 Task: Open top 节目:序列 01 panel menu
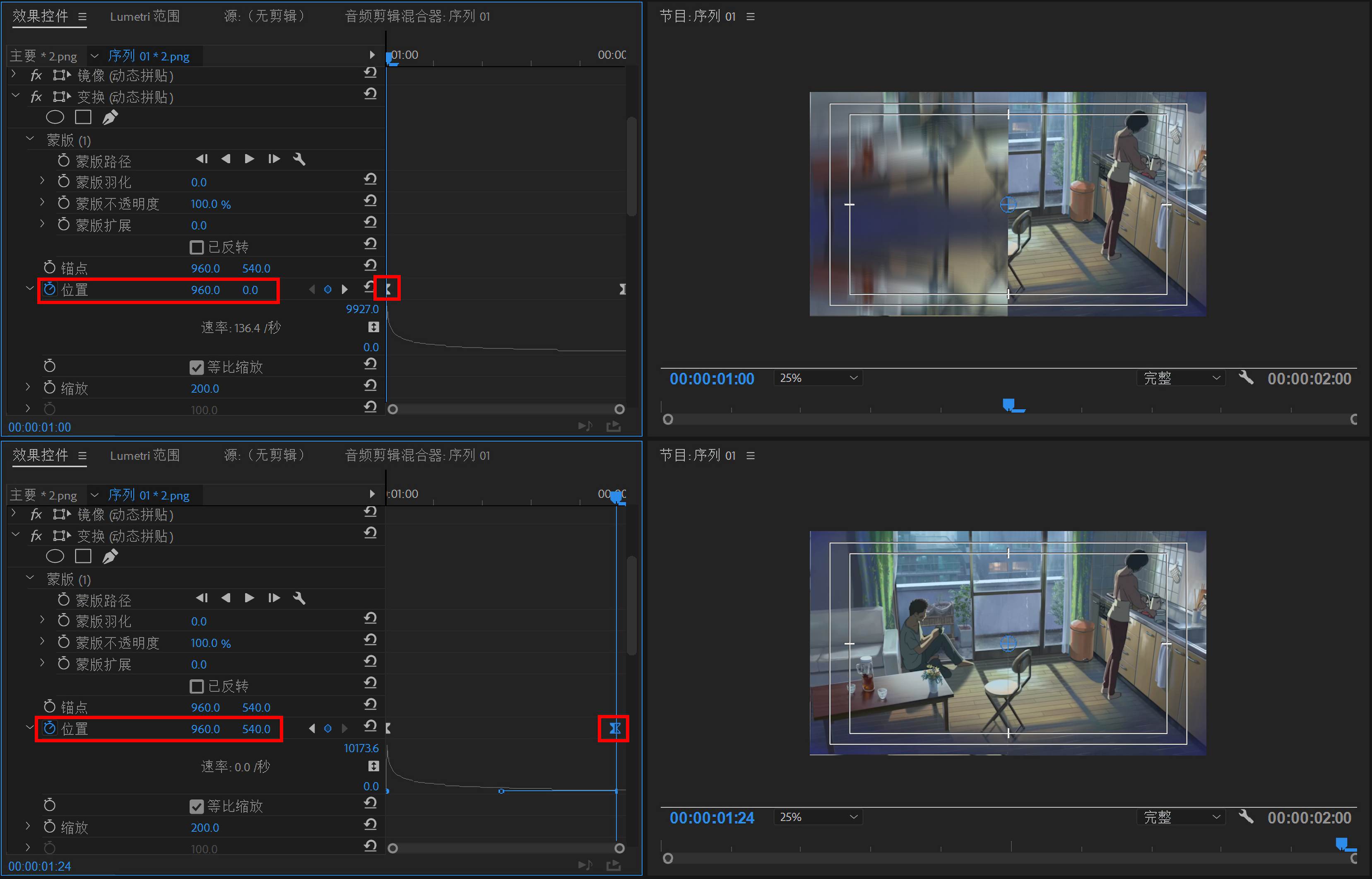(750, 17)
